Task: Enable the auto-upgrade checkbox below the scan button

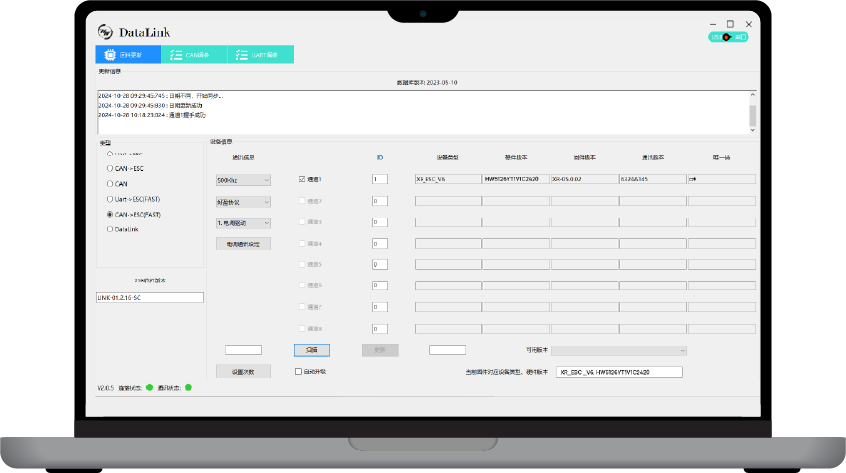Action: [x=298, y=371]
